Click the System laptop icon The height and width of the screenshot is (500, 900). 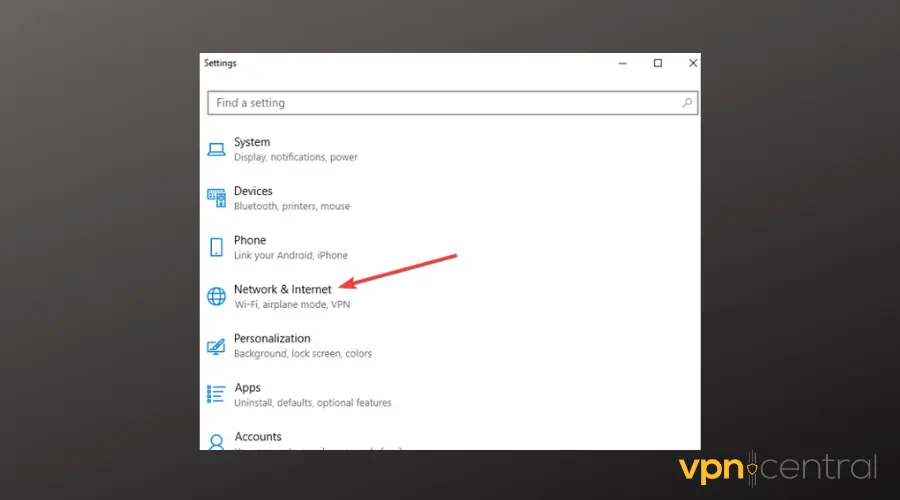[216, 149]
